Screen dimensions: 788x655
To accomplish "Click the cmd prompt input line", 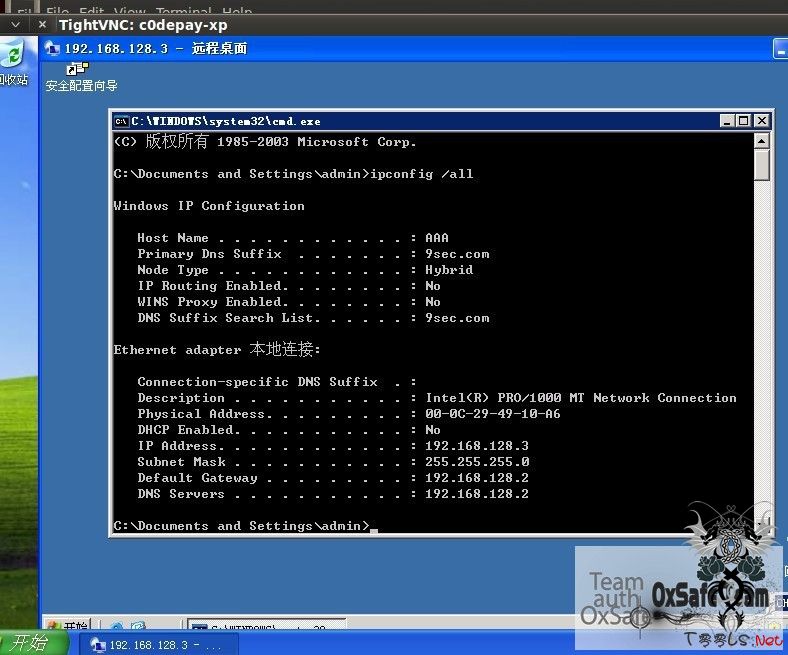I will pyautogui.click(x=245, y=526).
